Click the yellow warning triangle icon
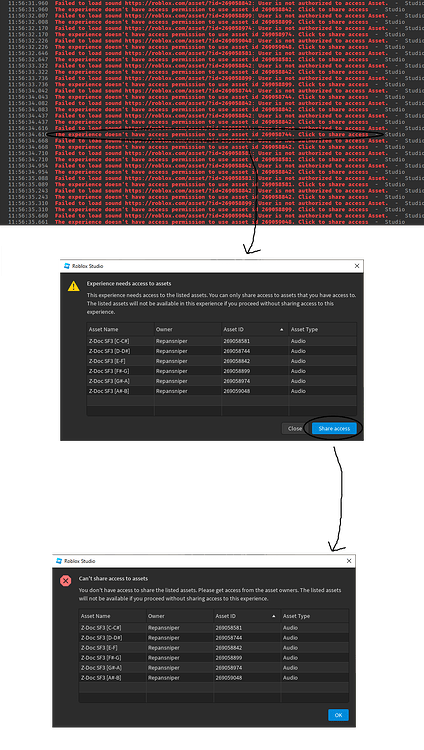424x750 pixels. [x=73, y=286]
